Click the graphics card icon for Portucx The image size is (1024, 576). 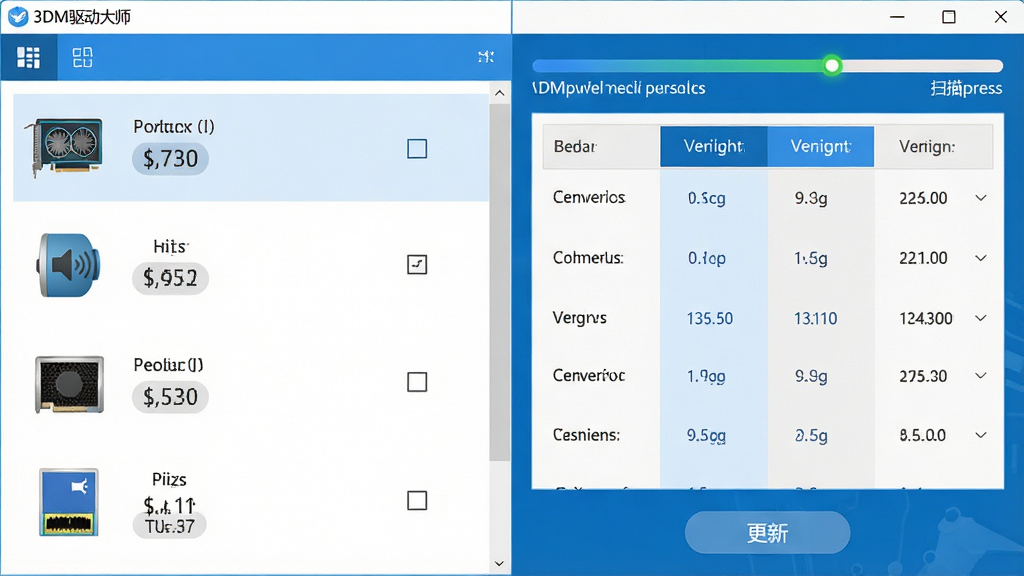(65, 146)
